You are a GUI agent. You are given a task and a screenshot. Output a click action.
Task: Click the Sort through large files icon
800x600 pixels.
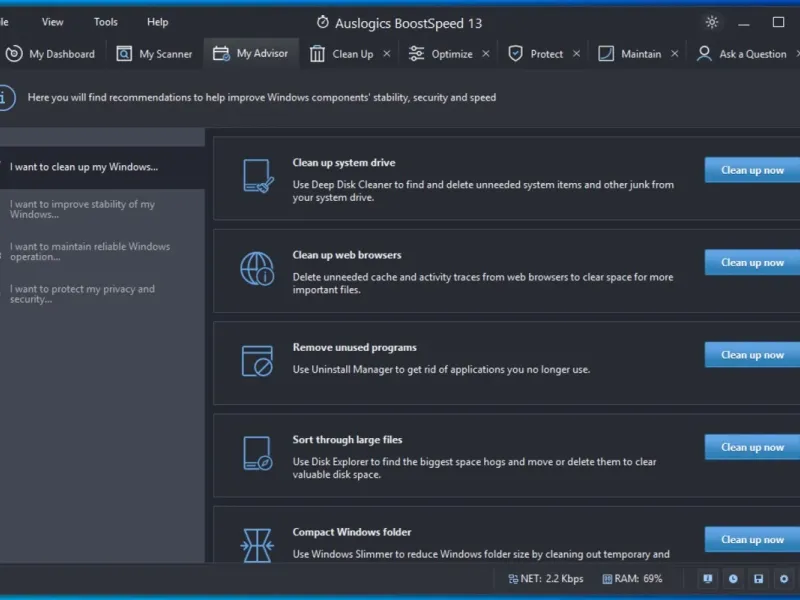coord(257,453)
